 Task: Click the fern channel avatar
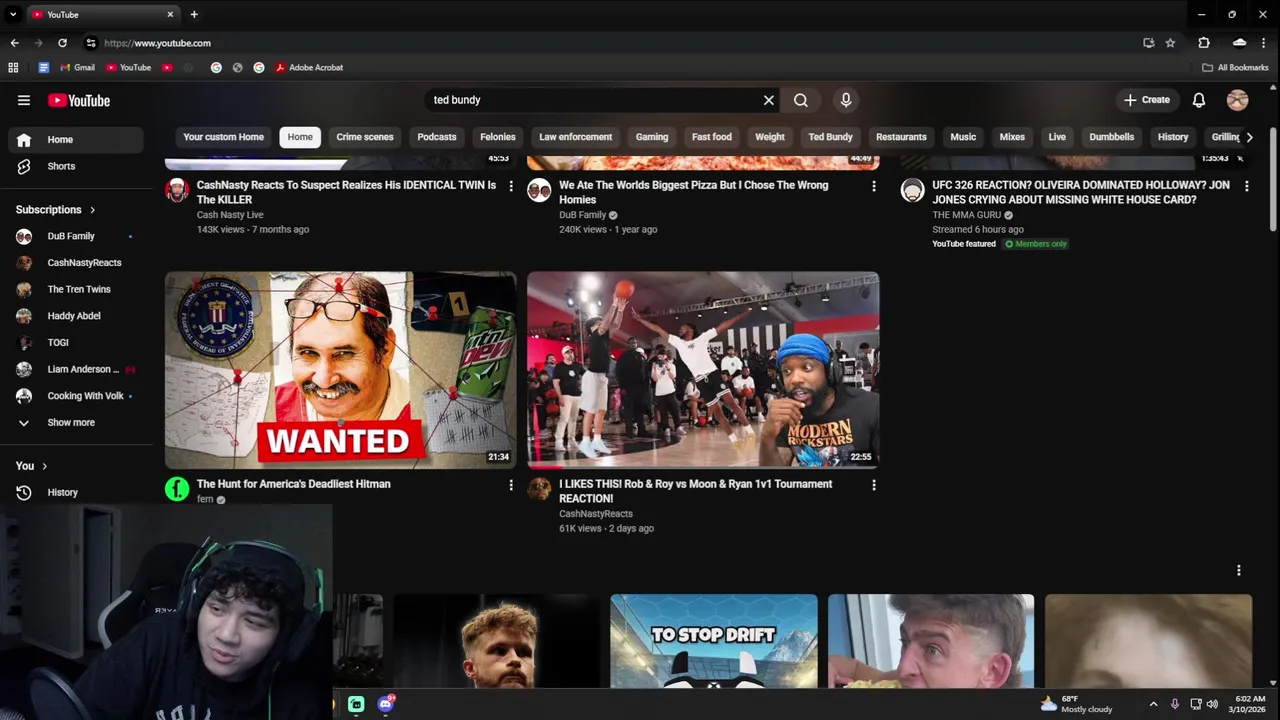tap(177, 489)
